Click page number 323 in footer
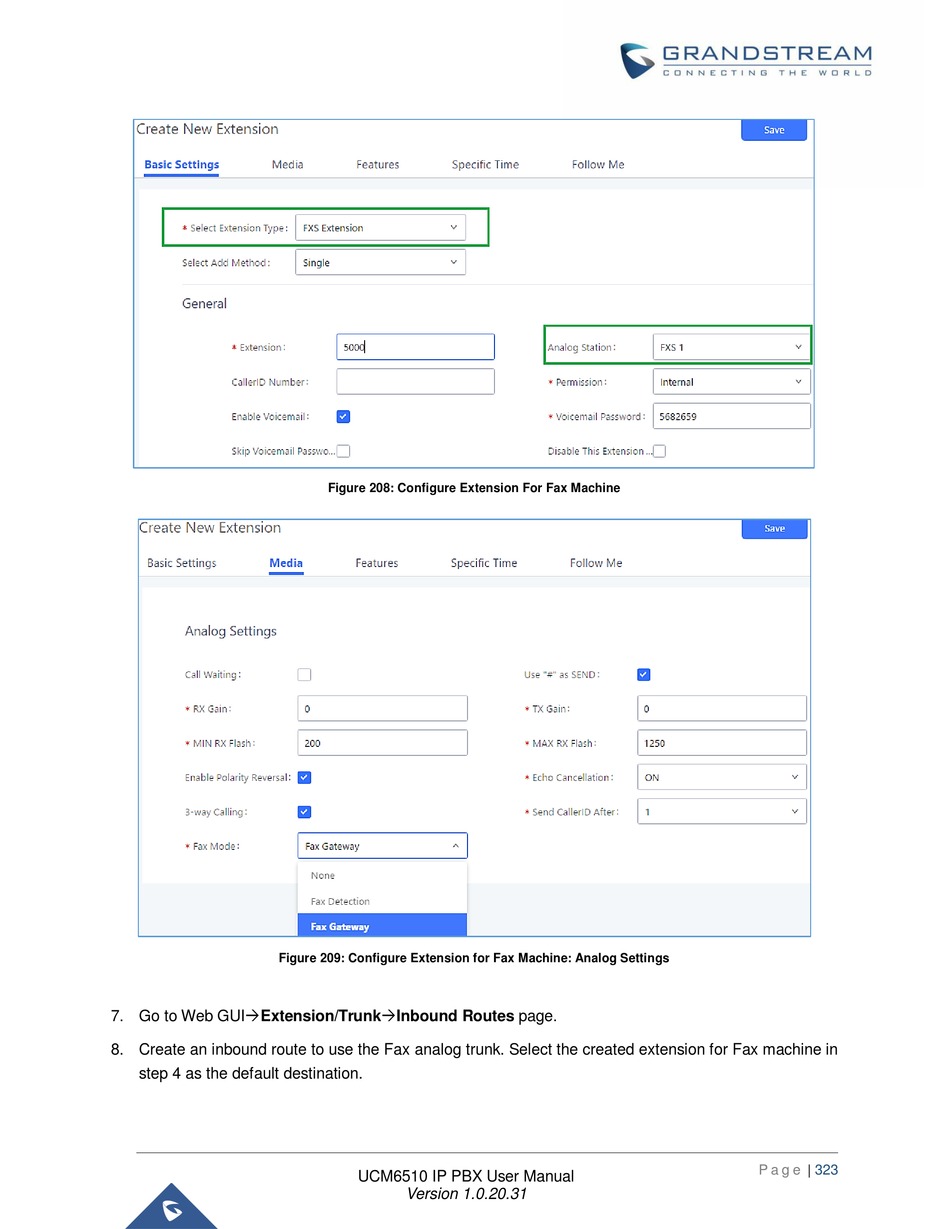The width and height of the screenshot is (950, 1229). [x=825, y=1170]
